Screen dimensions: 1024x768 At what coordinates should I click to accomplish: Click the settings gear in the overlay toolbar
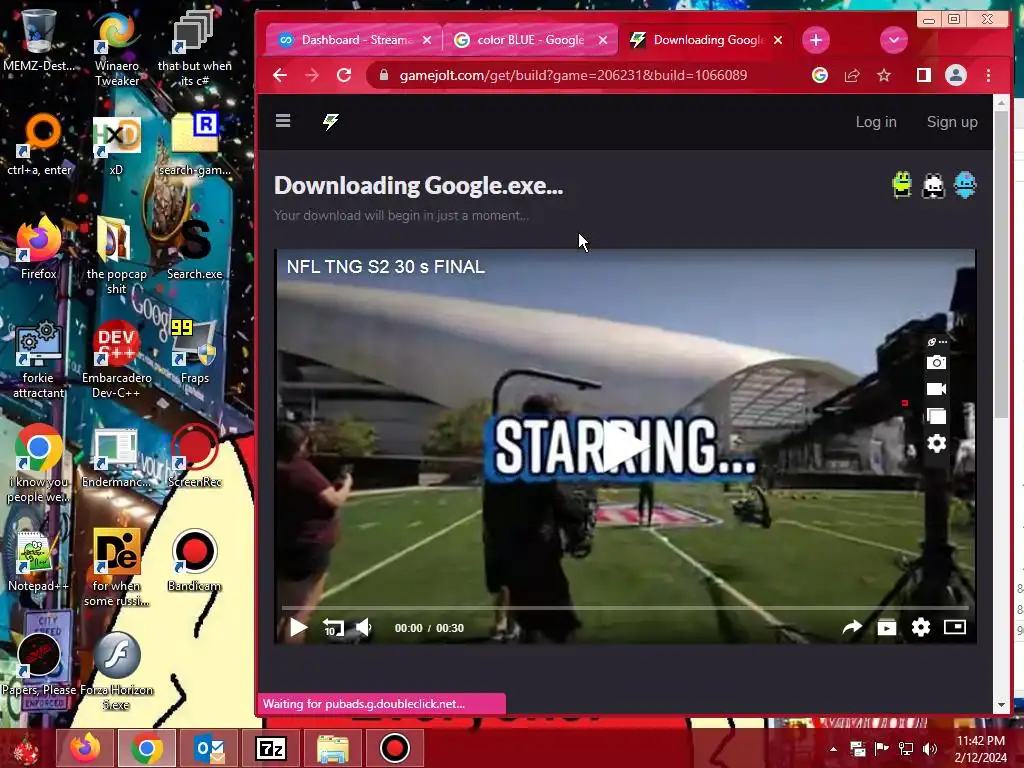point(936,444)
